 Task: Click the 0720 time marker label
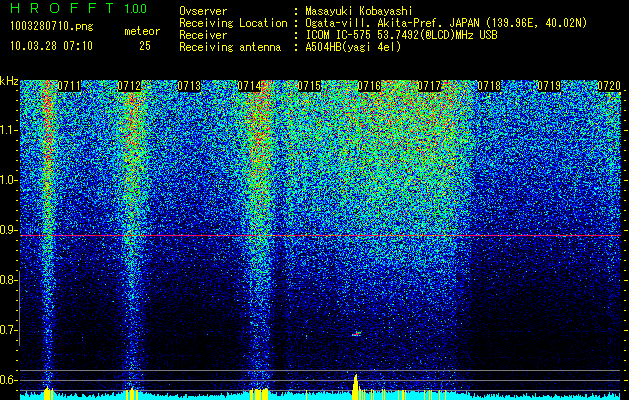tap(609, 86)
